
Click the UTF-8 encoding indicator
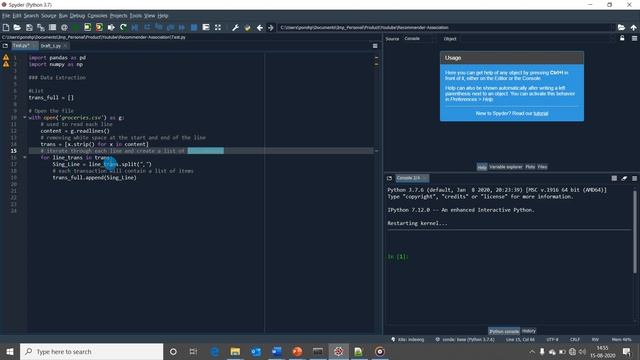point(552,339)
